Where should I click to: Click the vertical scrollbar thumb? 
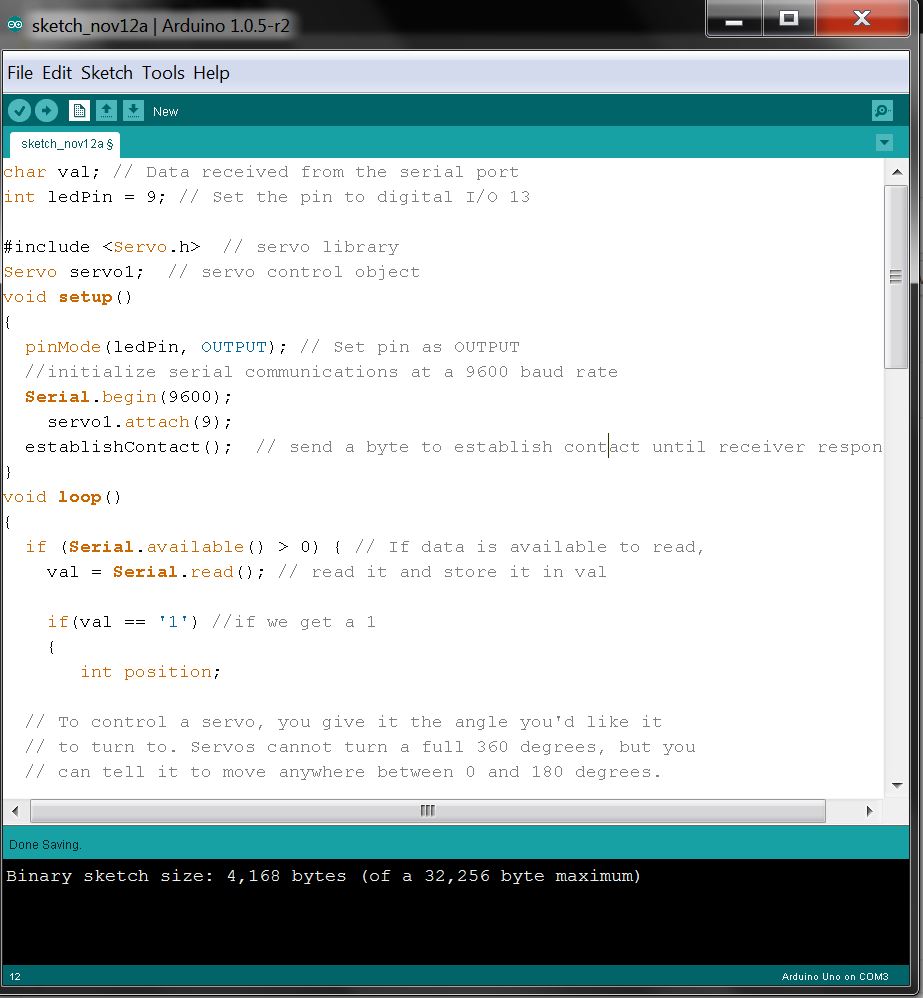[x=896, y=277]
